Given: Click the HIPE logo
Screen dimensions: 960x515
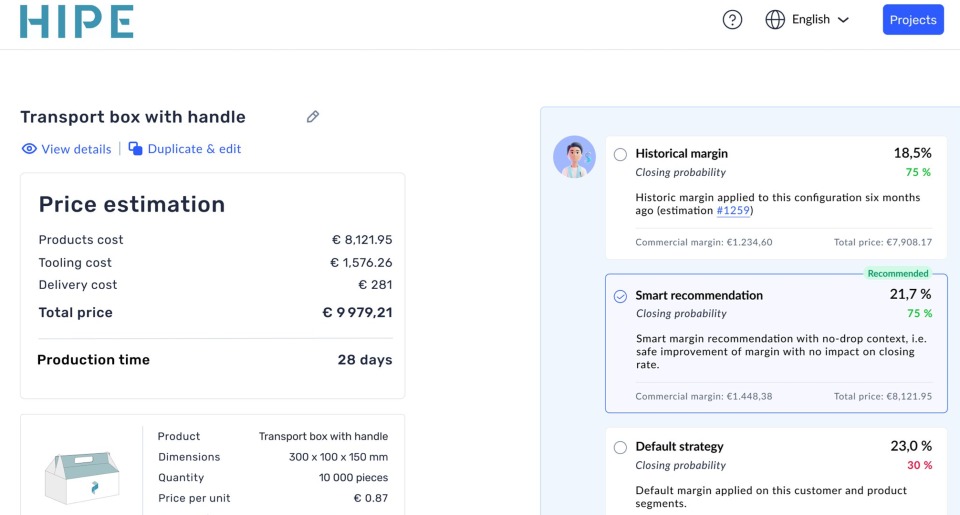Looking at the screenshot, I should tap(77, 21).
